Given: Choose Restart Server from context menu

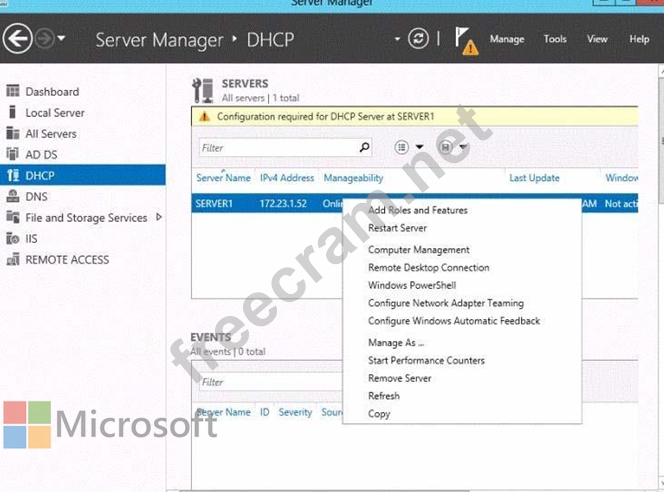Looking at the screenshot, I should pyautogui.click(x=397, y=228).
